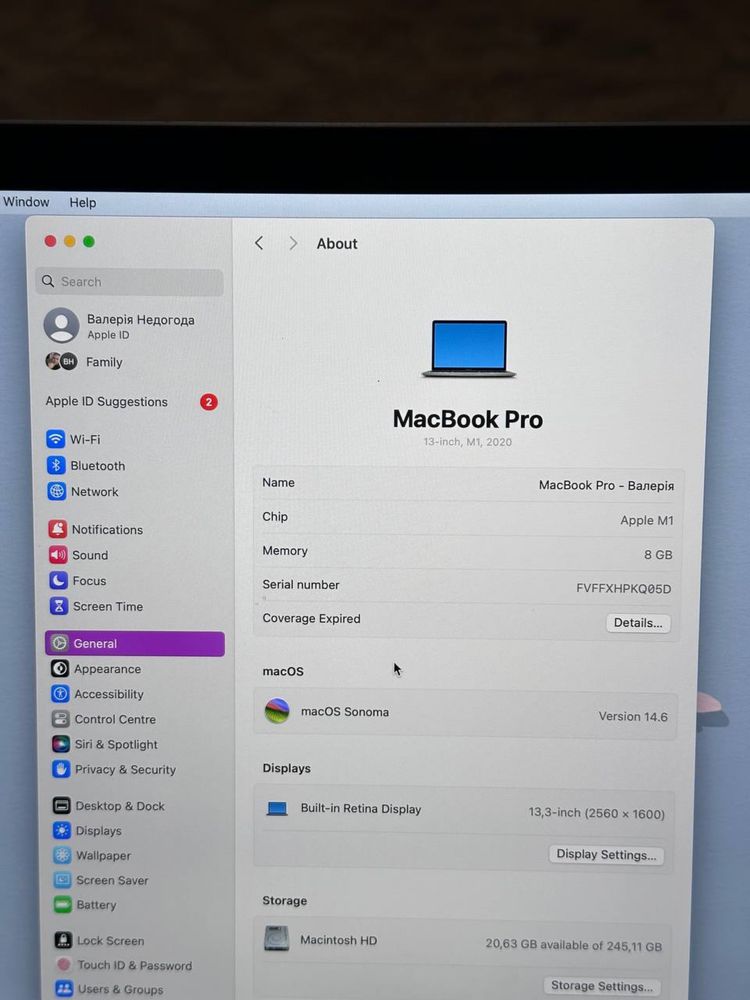This screenshot has width=750, height=1000.
Task: Select the Sound speaker icon
Action: point(58,554)
